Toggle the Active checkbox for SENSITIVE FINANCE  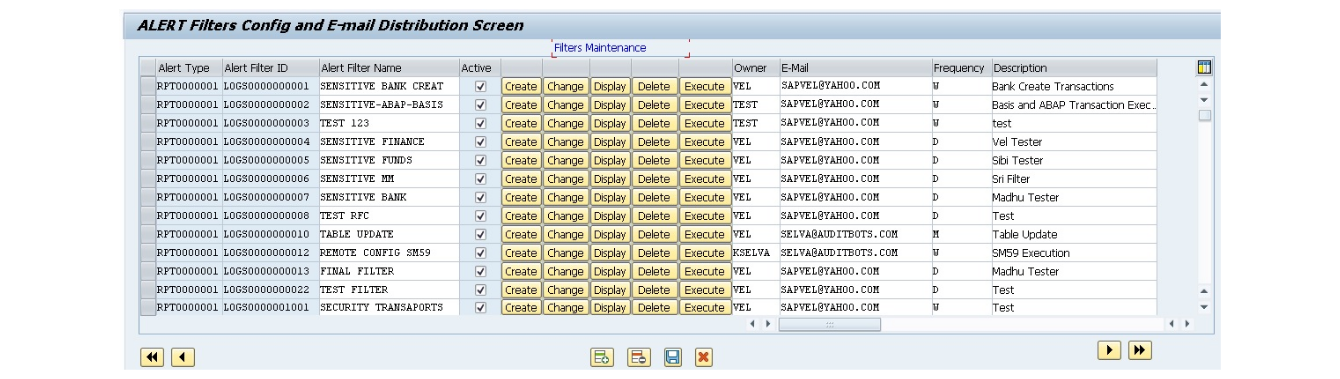tap(480, 142)
